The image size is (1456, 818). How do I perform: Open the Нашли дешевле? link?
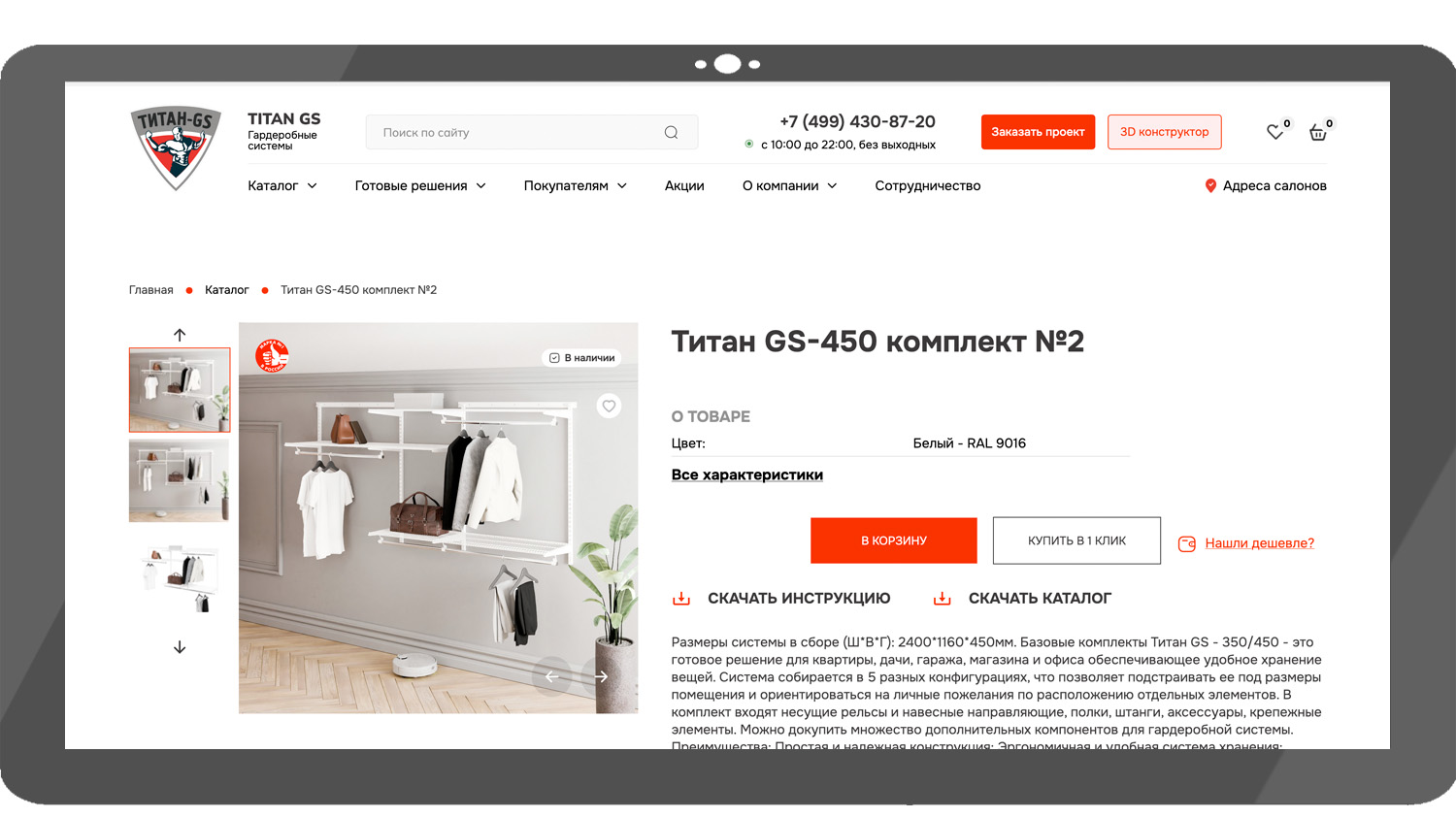(1259, 543)
